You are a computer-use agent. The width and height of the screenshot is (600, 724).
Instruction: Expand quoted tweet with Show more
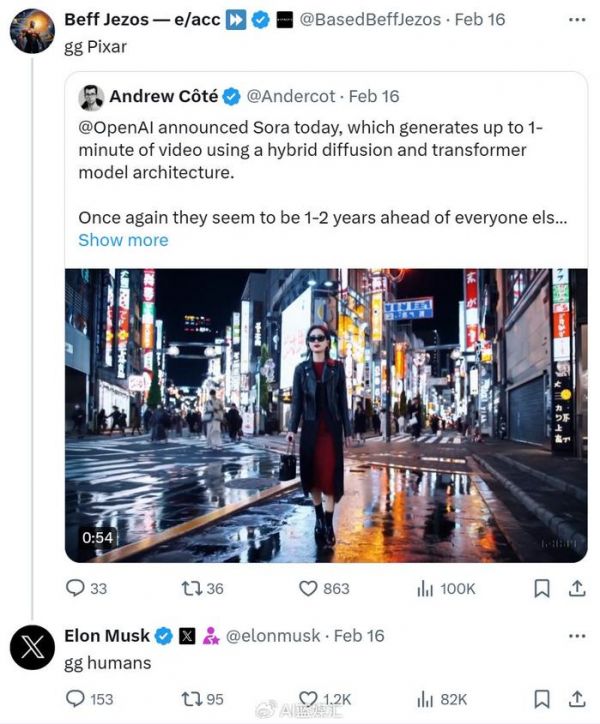pos(123,240)
